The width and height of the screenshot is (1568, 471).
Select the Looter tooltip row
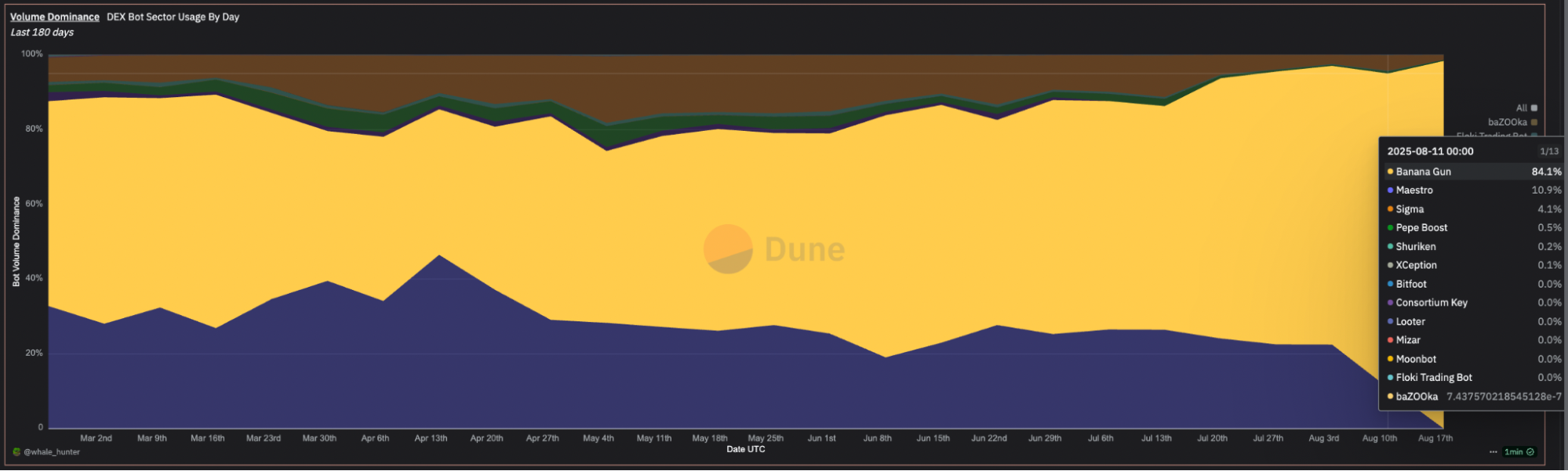point(1473,321)
